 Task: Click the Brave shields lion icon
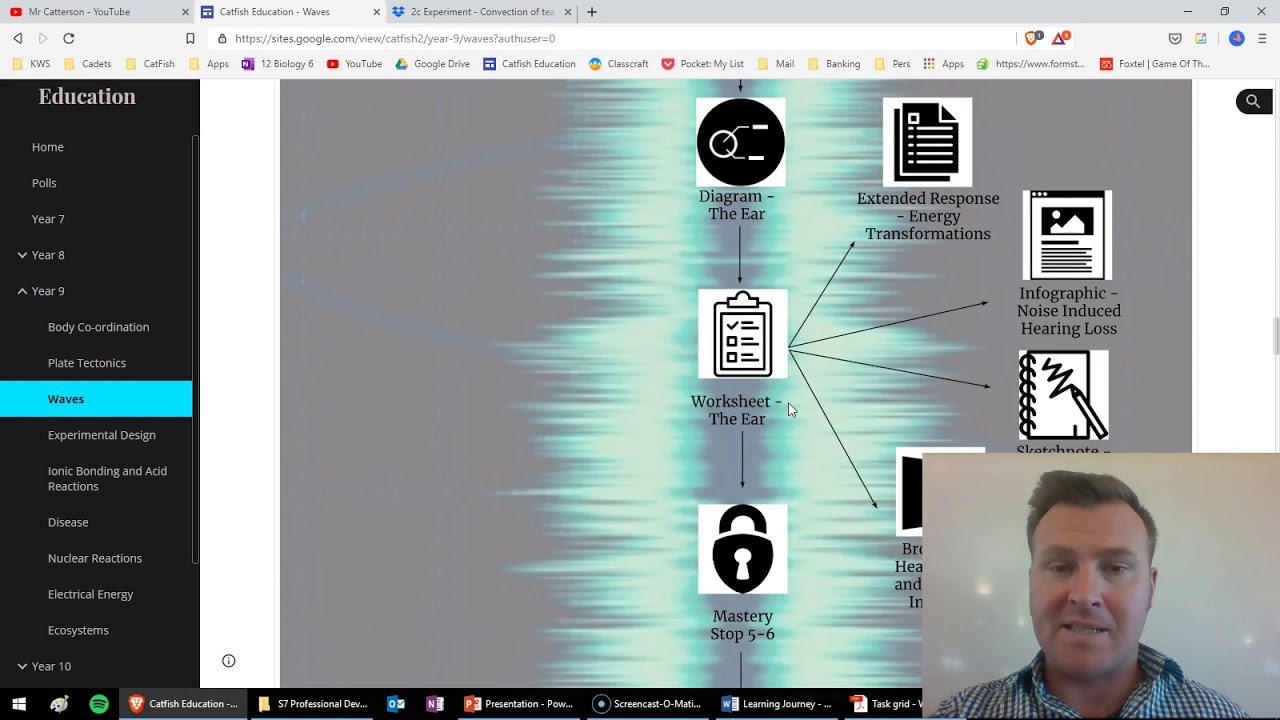[x=1032, y=38]
